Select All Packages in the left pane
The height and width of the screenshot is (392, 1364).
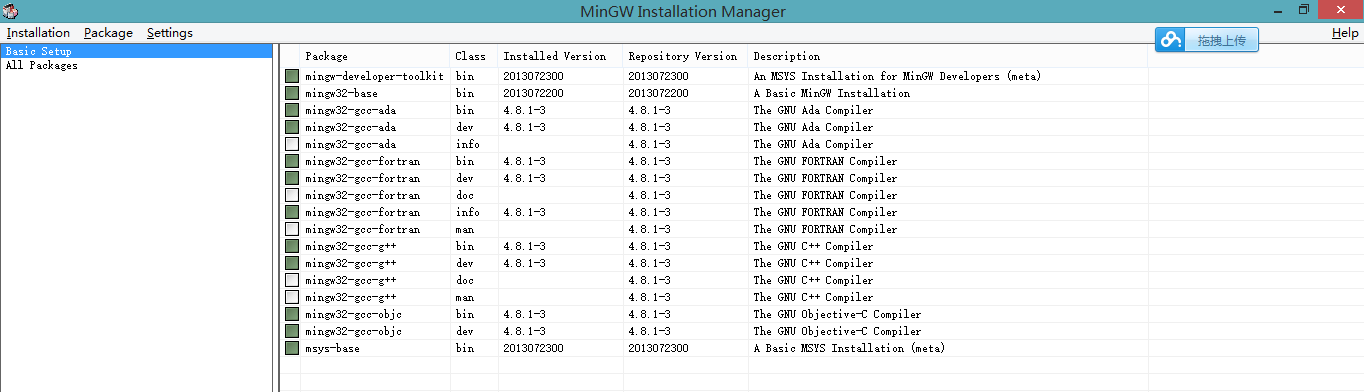(41, 65)
